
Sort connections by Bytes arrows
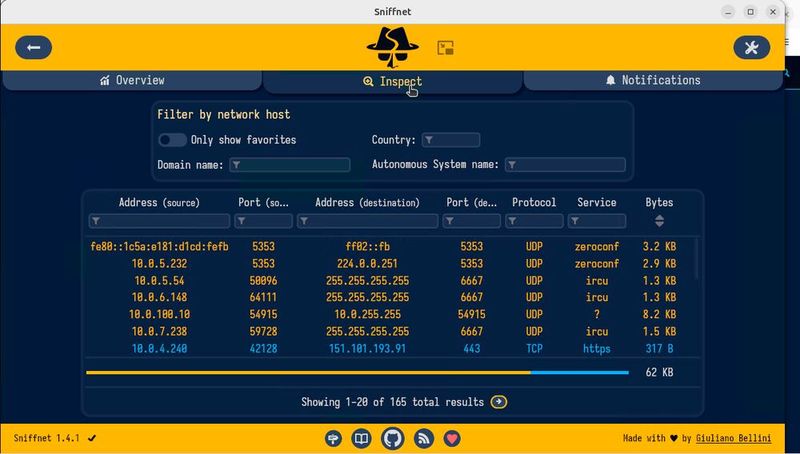[x=659, y=221]
